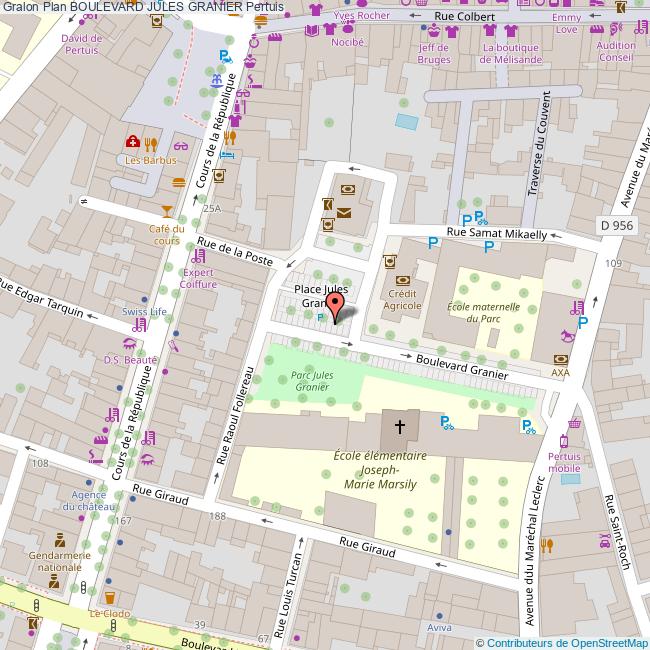Click the fountain icon on the square

216,79
